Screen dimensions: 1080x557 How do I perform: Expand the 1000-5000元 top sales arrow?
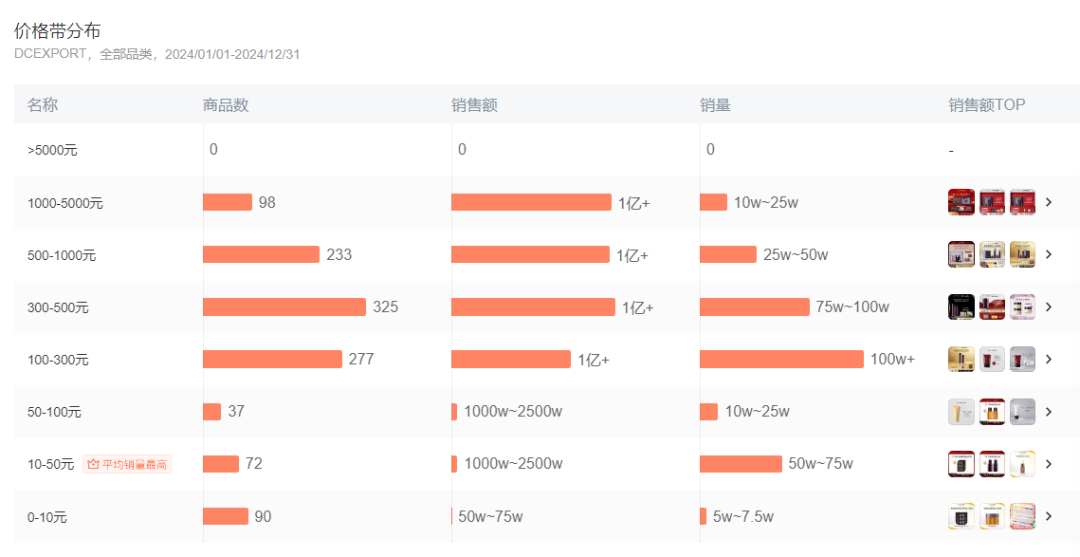[1049, 202]
